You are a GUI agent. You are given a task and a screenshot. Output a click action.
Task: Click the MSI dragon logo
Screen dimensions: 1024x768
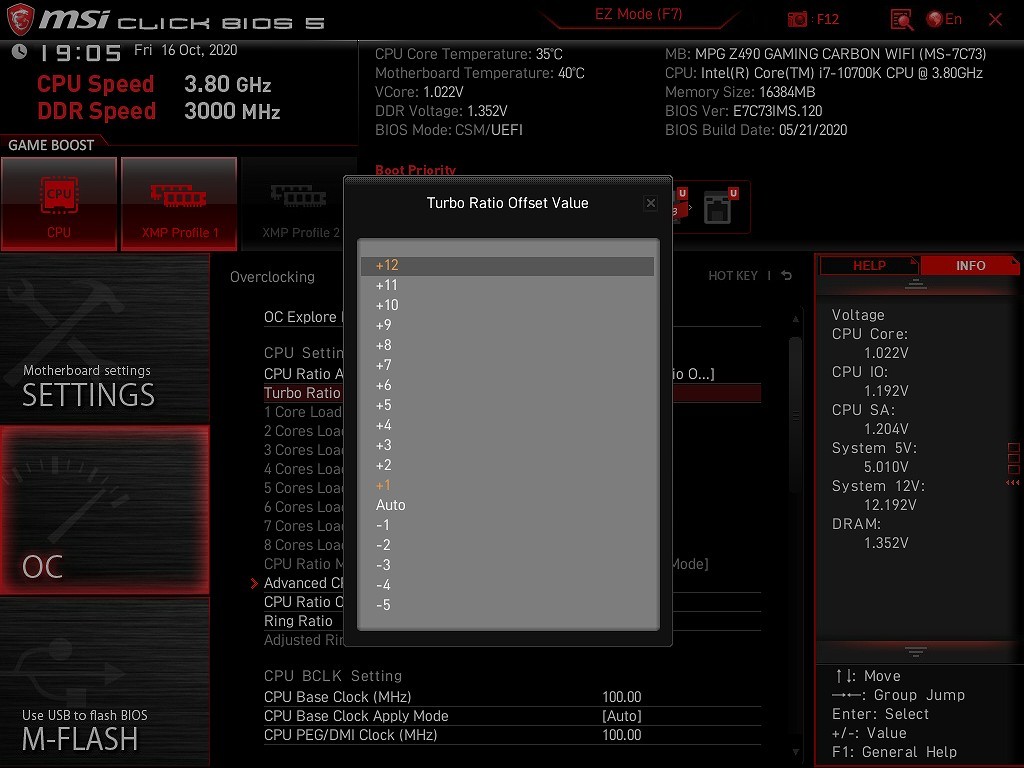point(20,20)
